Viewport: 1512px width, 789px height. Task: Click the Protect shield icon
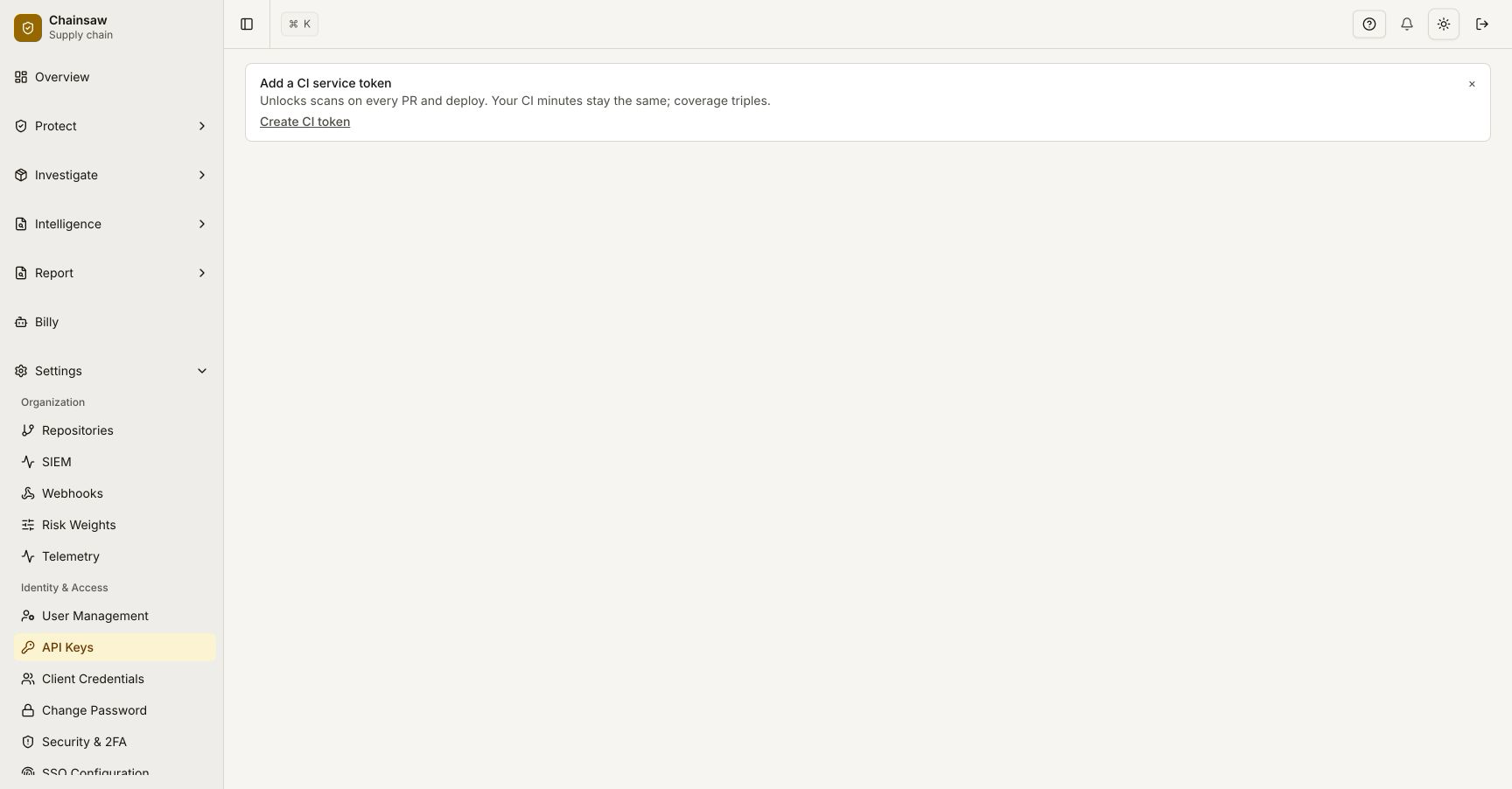pos(21,126)
